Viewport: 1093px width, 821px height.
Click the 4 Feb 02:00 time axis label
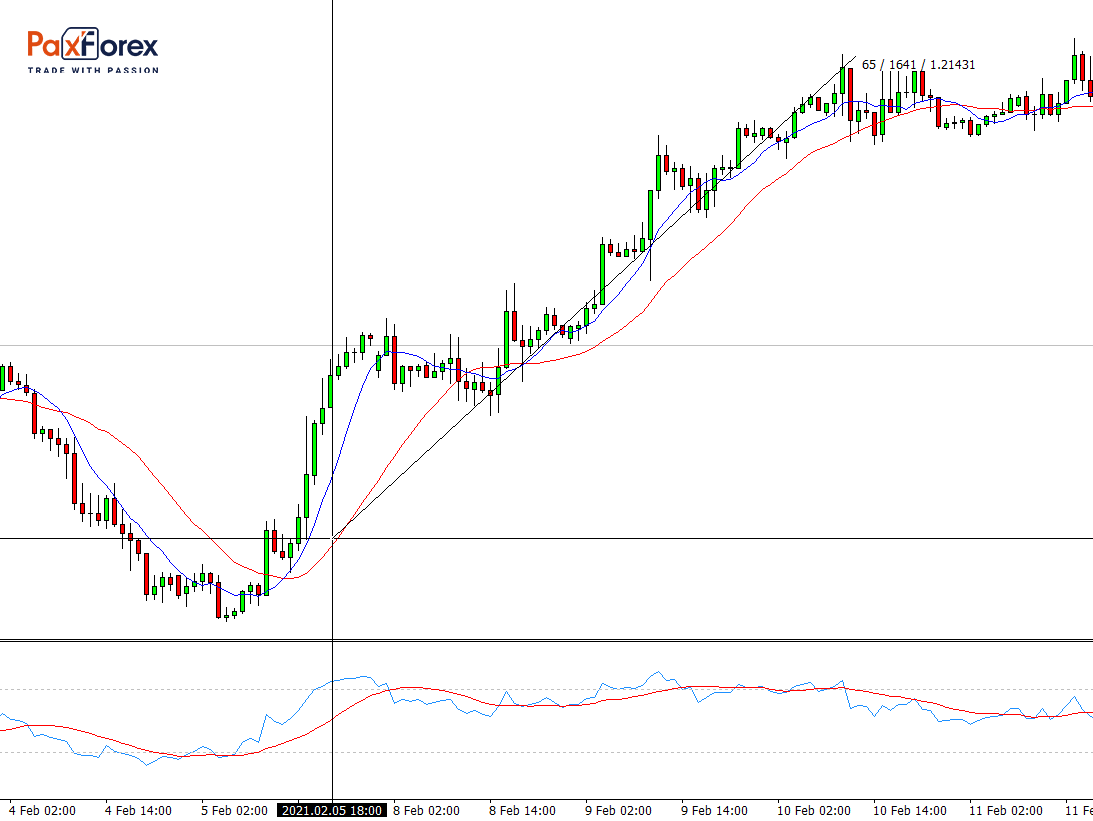pos(43,811)
